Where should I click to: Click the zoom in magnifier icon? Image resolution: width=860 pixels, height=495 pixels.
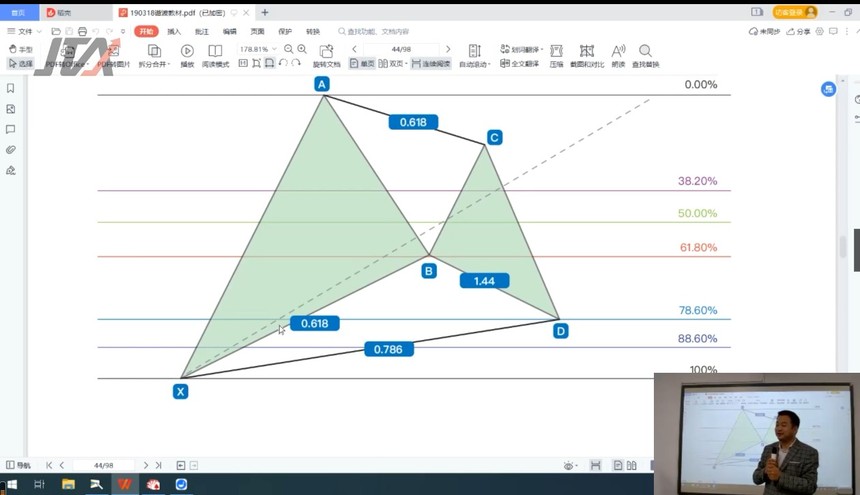click(302, 49)
